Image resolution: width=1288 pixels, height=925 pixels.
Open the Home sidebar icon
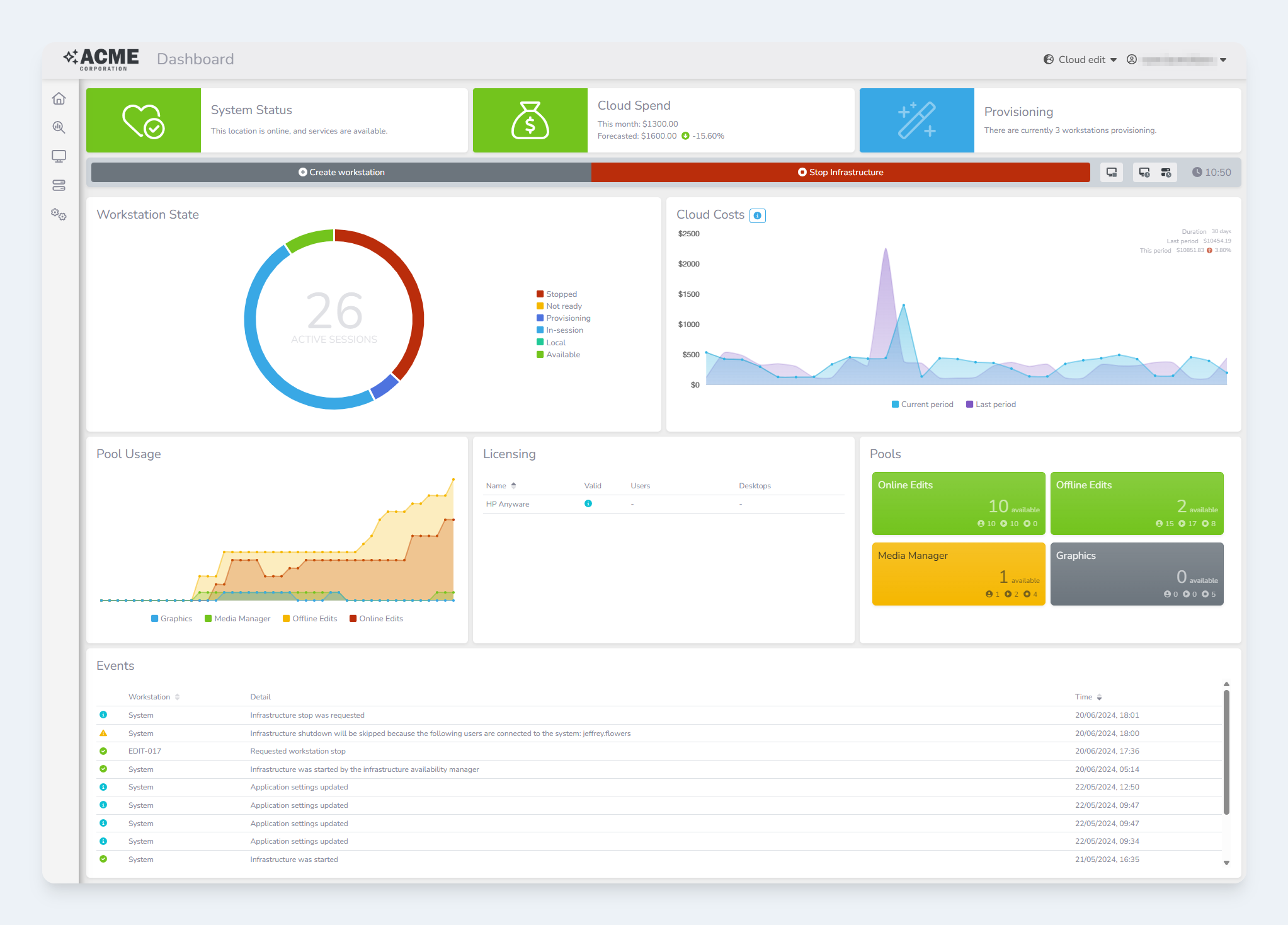[59, 98]
